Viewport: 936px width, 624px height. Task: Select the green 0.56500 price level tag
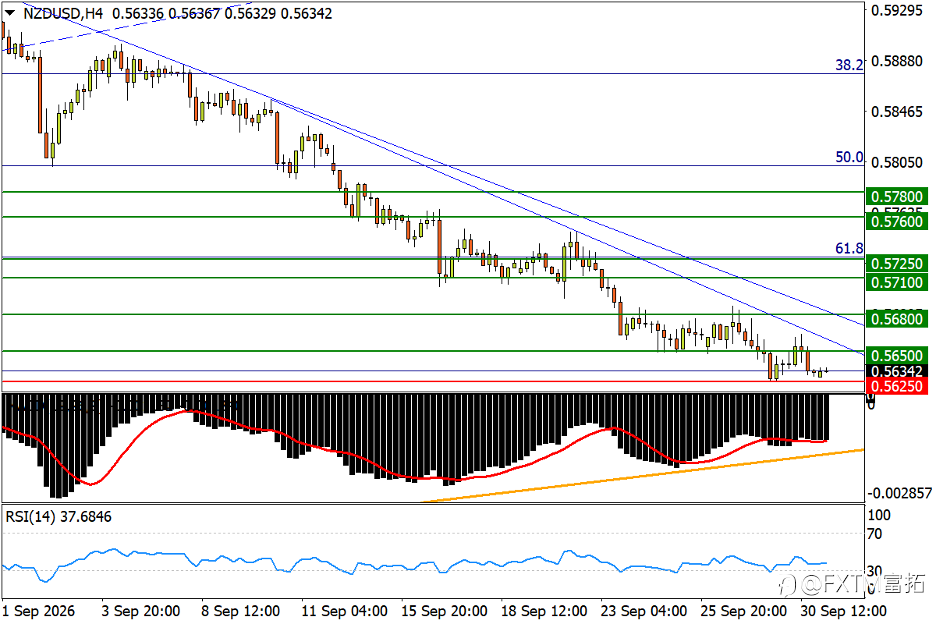pos(897,356)
